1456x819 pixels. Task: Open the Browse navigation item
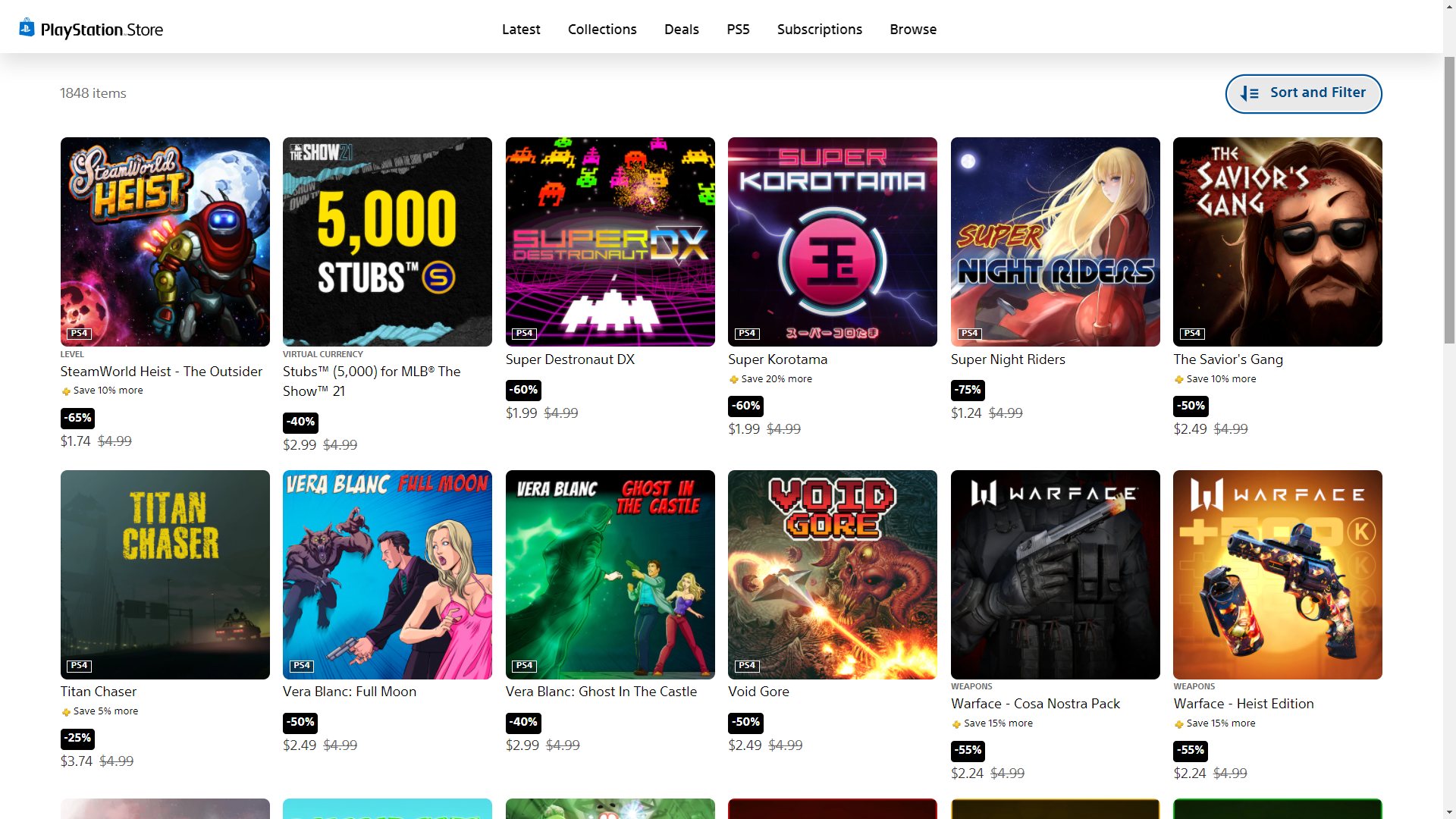[913, 30]
